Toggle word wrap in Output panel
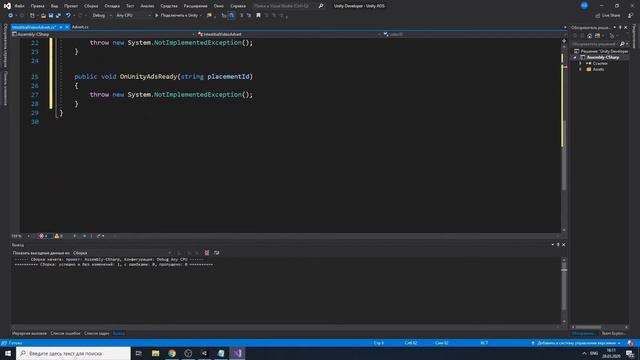This screenshot has width=640, height=360. [x=217, y=253]
